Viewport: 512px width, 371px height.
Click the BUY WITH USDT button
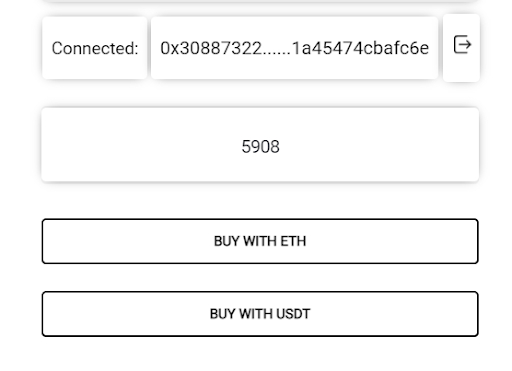[x=260, y=314]
